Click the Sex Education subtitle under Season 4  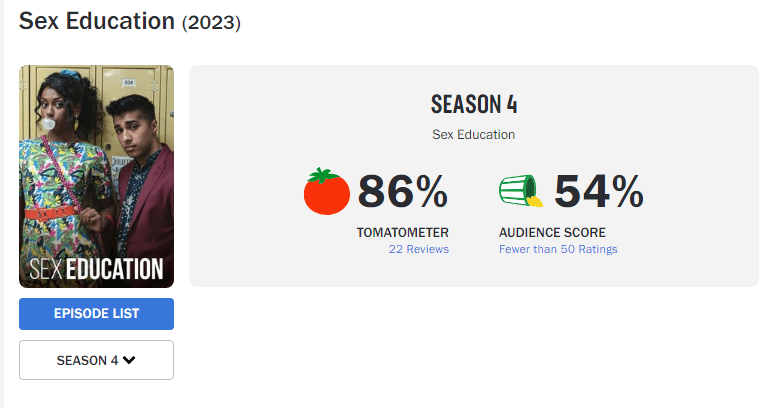tap(473, 134)
